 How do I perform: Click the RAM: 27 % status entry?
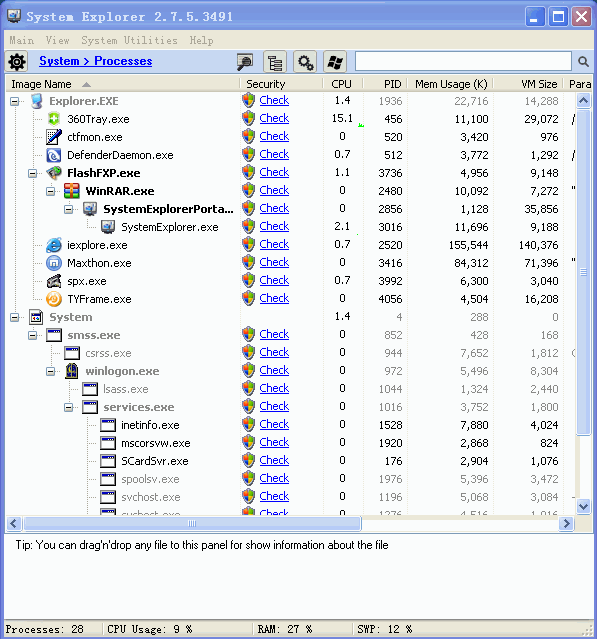pos(285,629)
